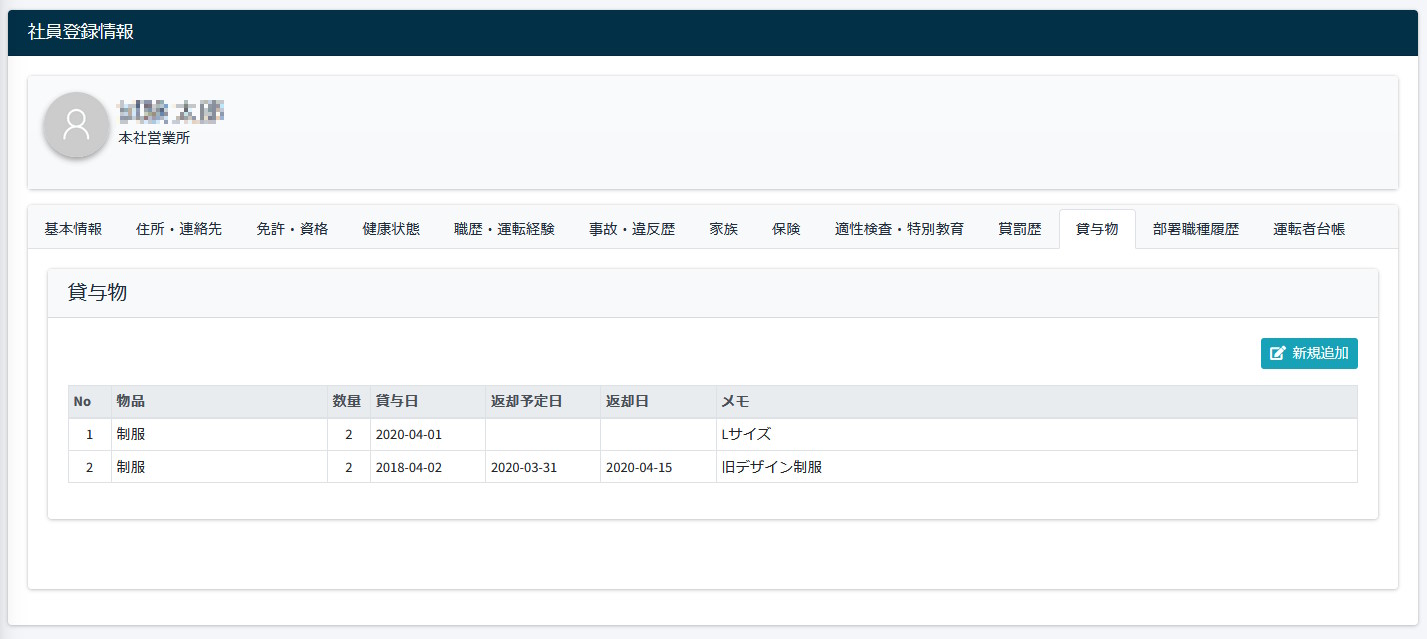Click the 返却予定日 column header
The image size is (1427, 639).
tap(527, 402)
